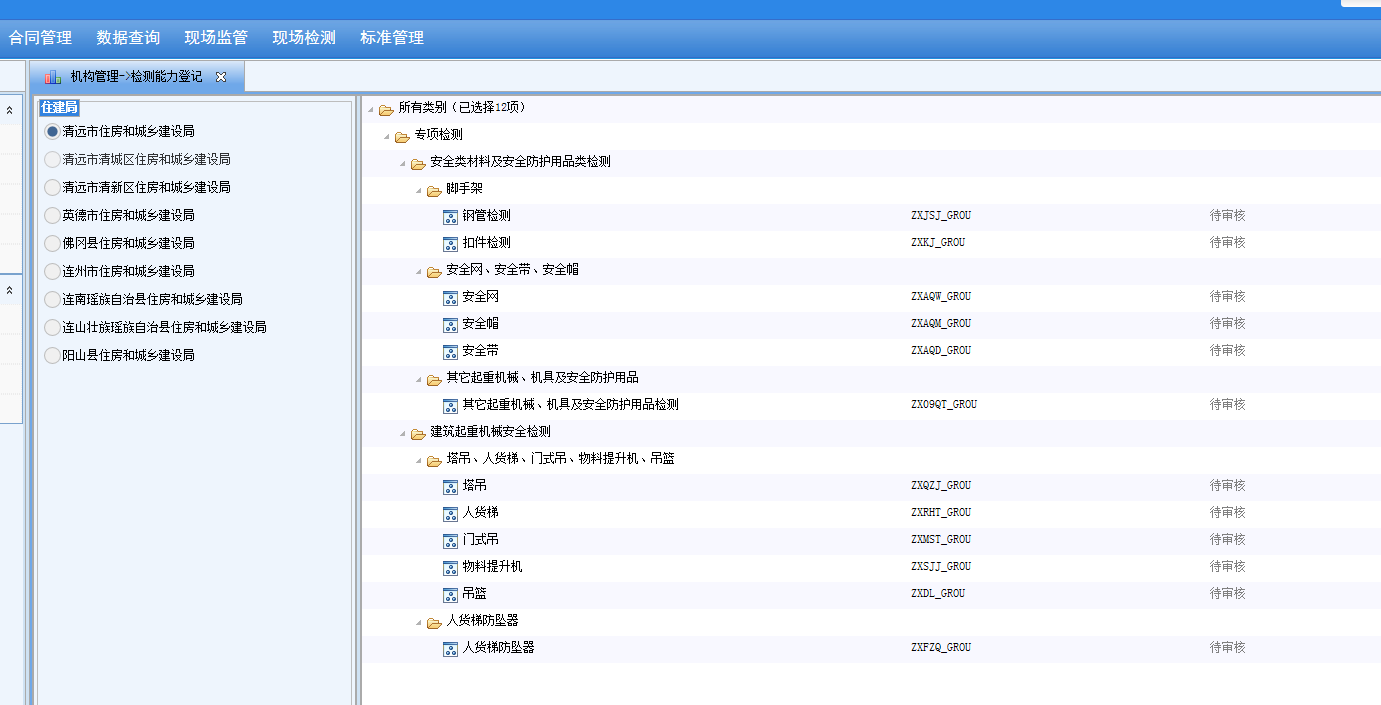
Task: Open the 标准管理 menu
Action: click(392, 38)
